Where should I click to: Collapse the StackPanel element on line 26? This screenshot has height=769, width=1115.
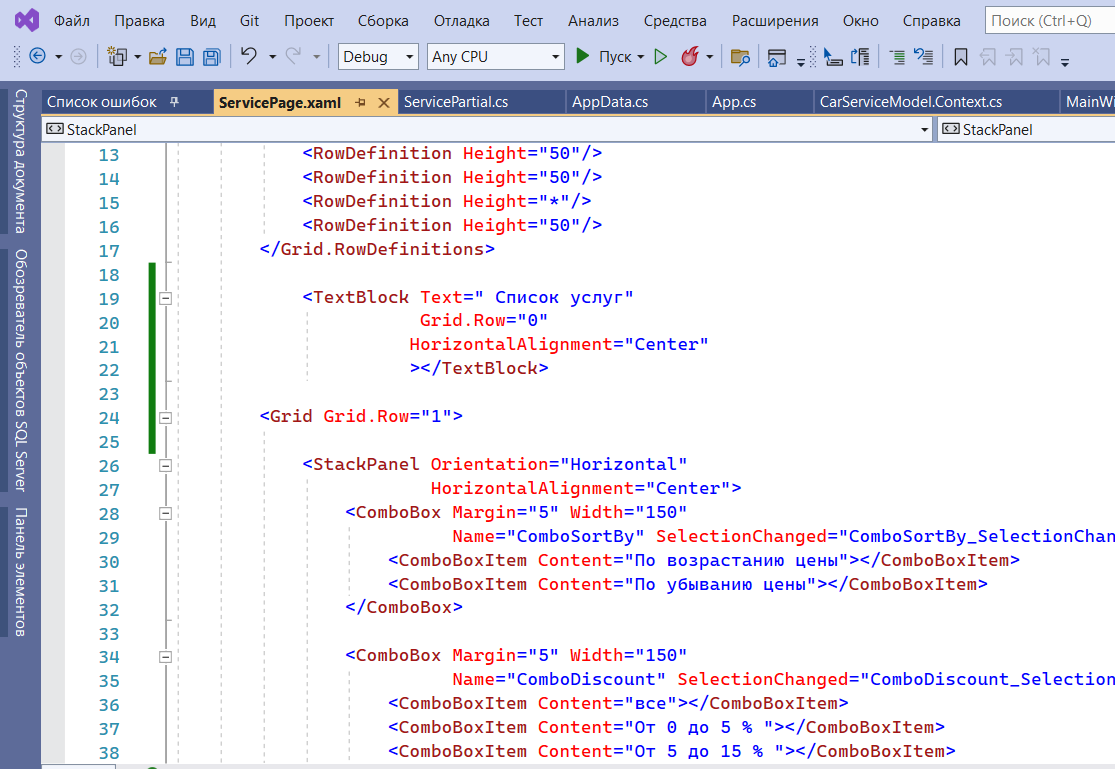(165, 466)
